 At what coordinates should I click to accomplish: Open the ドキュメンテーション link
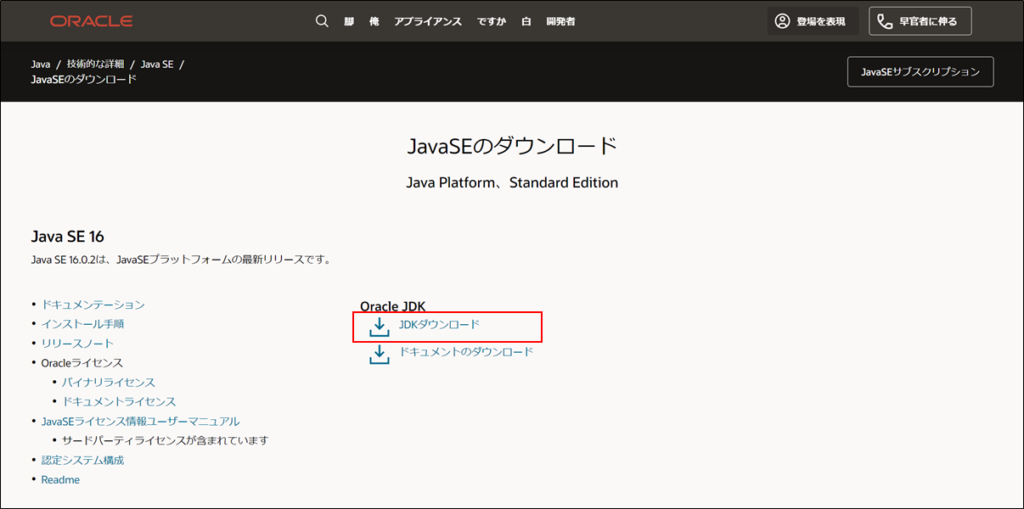tap(93, 304)
